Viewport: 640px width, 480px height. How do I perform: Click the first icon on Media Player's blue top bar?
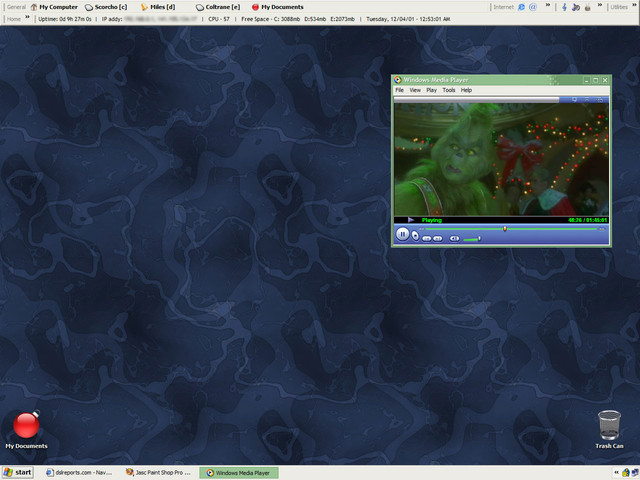click(x=574, y=100)
